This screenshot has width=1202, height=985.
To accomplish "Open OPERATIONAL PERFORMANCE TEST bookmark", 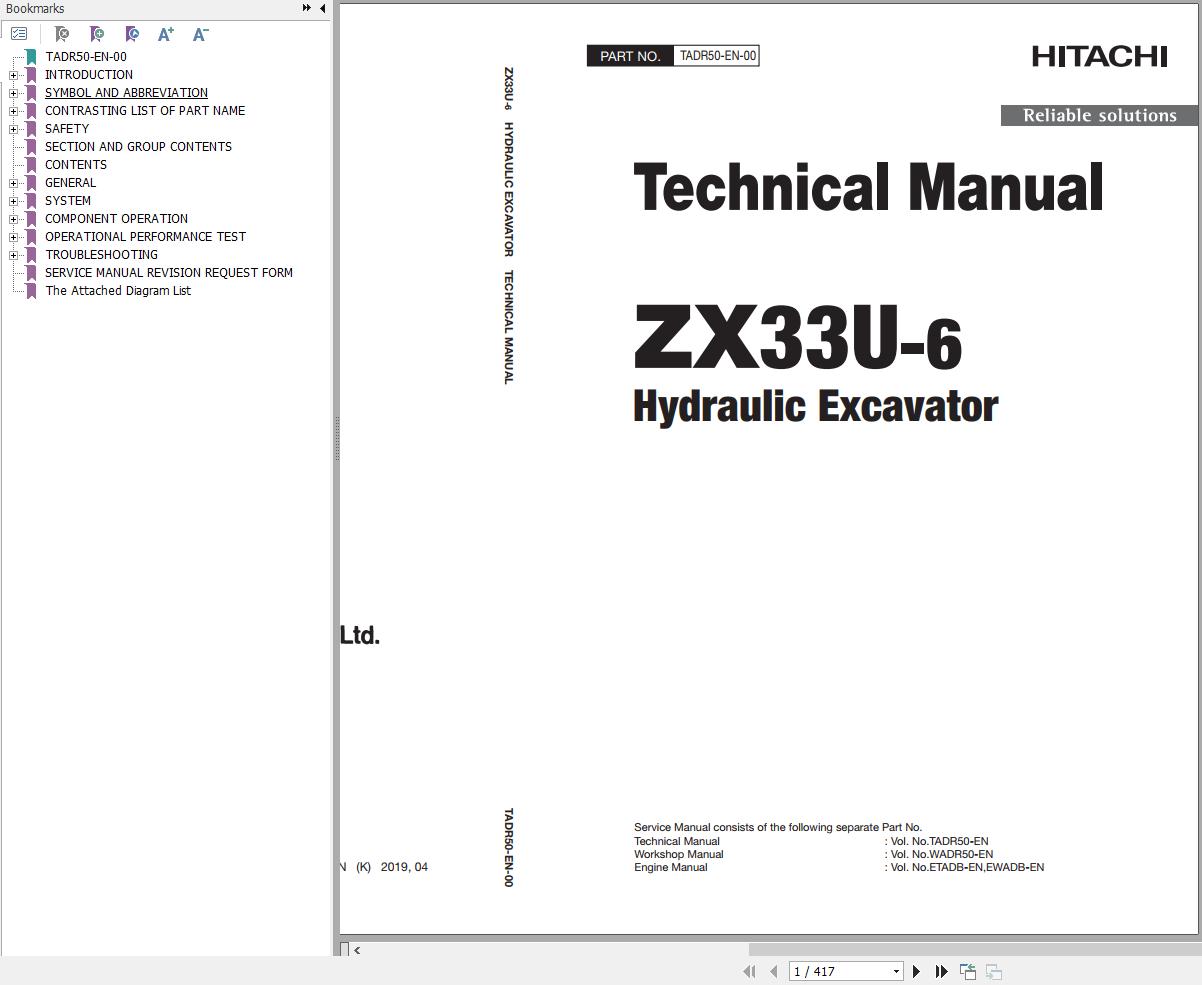I will click(x=145, y=237).
